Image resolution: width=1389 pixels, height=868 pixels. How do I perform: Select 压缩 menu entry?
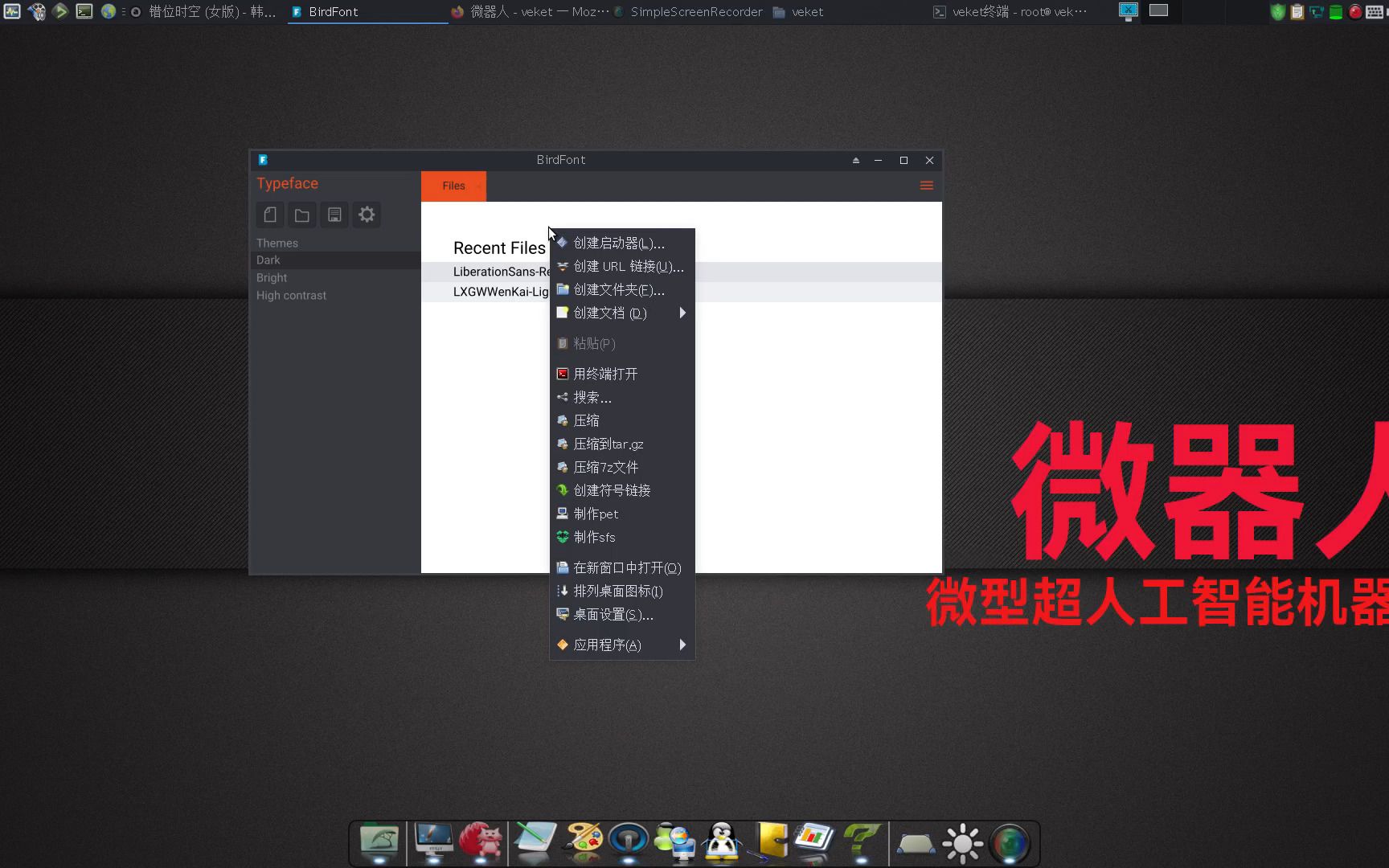[622, 420]
